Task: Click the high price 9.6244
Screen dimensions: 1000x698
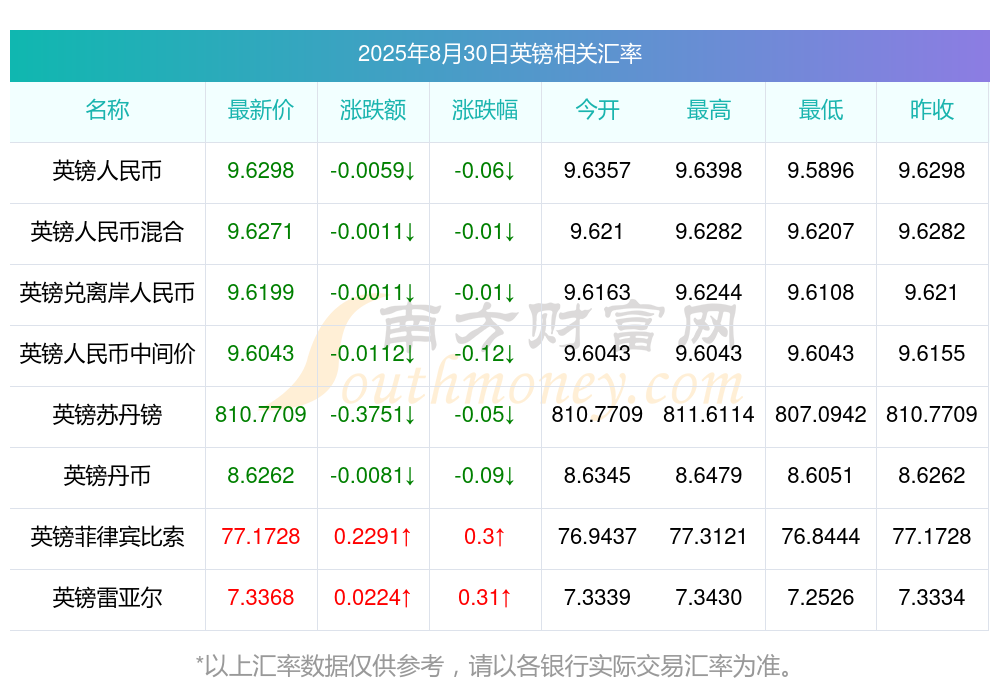Action: pos(709,292)
